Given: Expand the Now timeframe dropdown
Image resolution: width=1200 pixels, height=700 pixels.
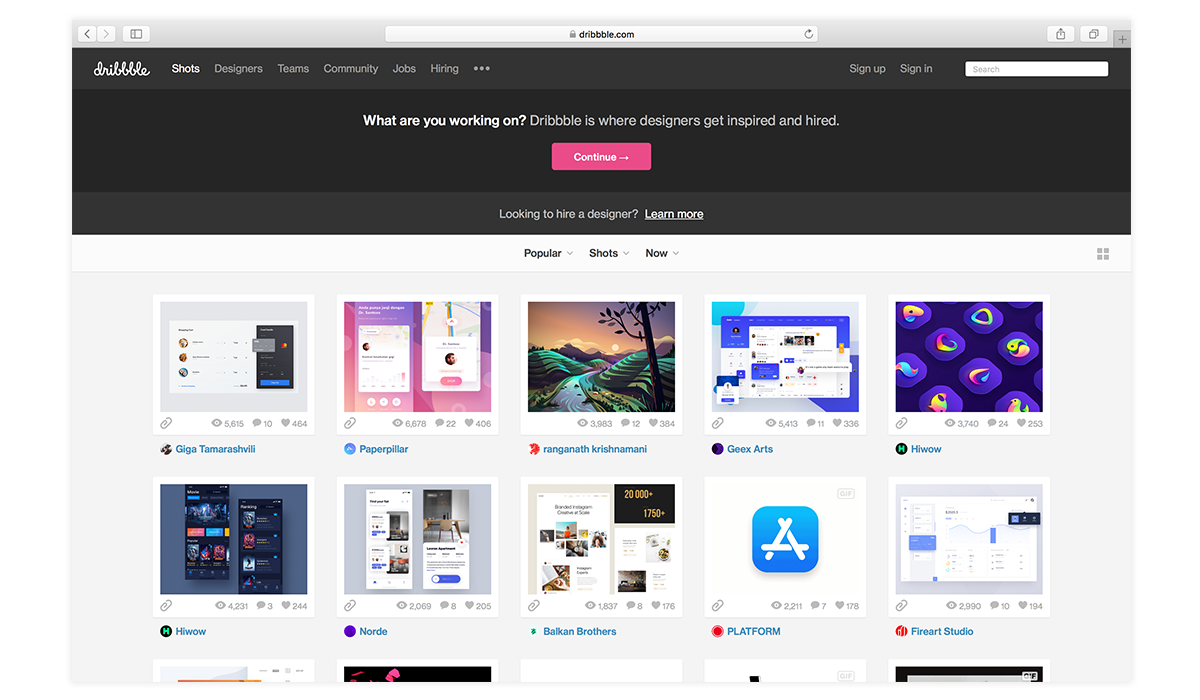Looking at the screenshot, I should click(x=662, y=254).
